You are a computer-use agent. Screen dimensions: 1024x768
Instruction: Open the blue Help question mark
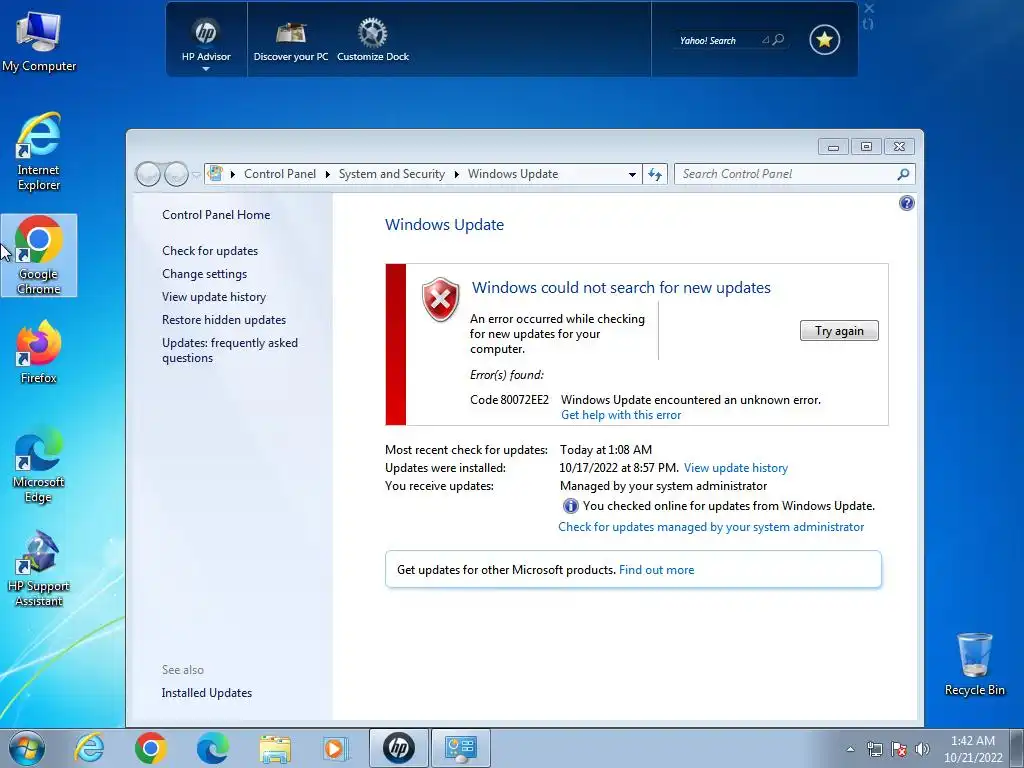(x=906, y=203)
